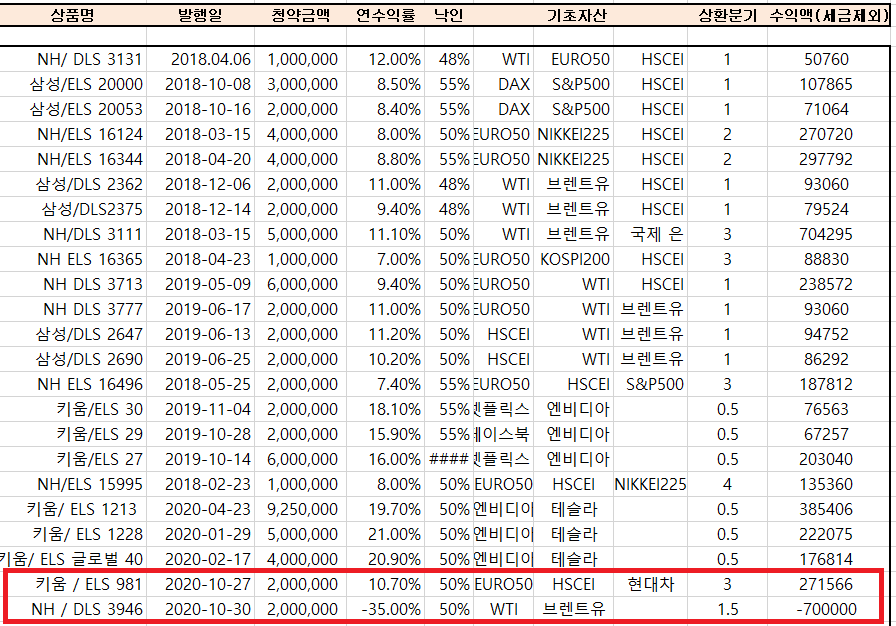This screenshot has height=626, width=896.
Task: Click the cell NH/ELS 16124
Action: (73, 135)
